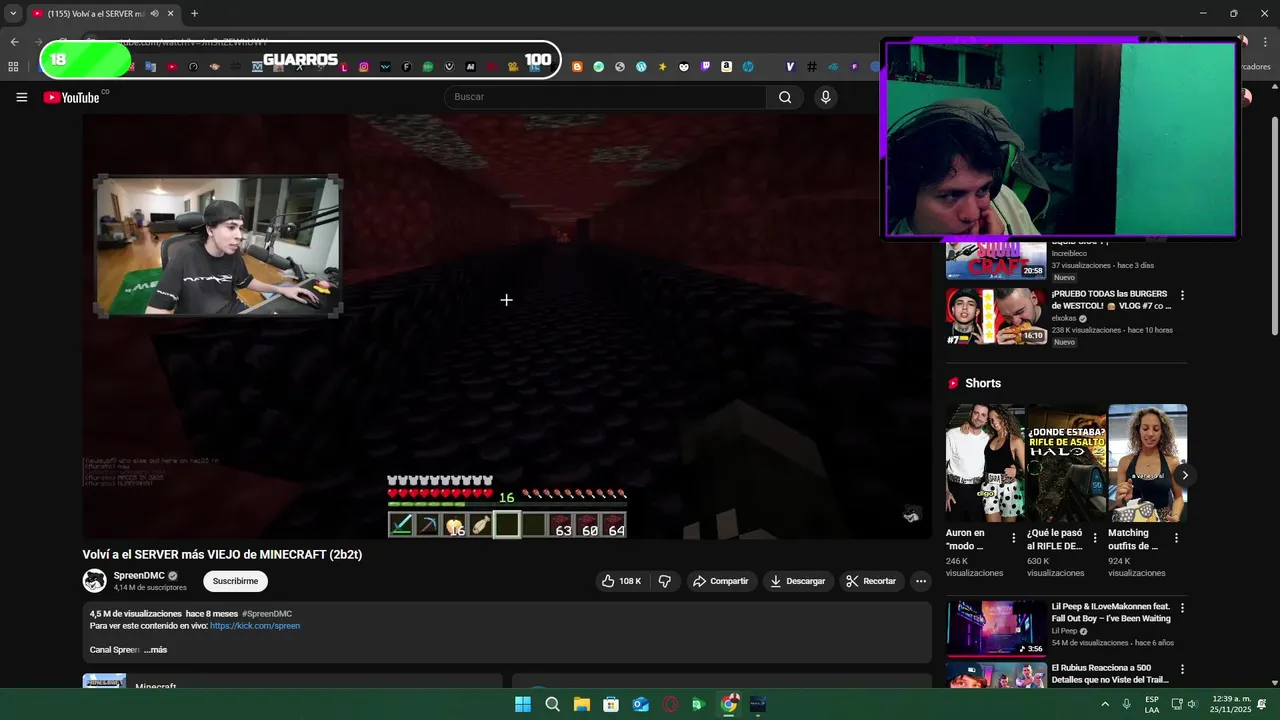Click the Buscar search field
Screen dimensions: 1280x720
(605, 97)
